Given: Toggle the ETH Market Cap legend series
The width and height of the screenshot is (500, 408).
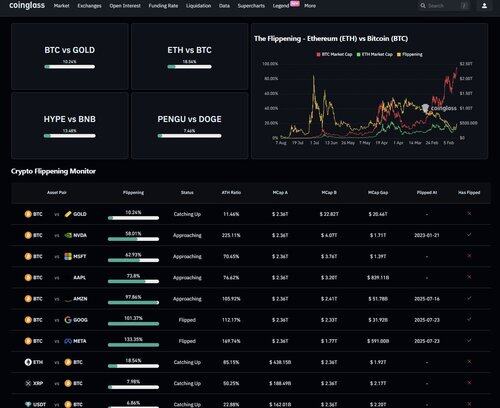Looking at the screenshot, I should coord(375,54).
